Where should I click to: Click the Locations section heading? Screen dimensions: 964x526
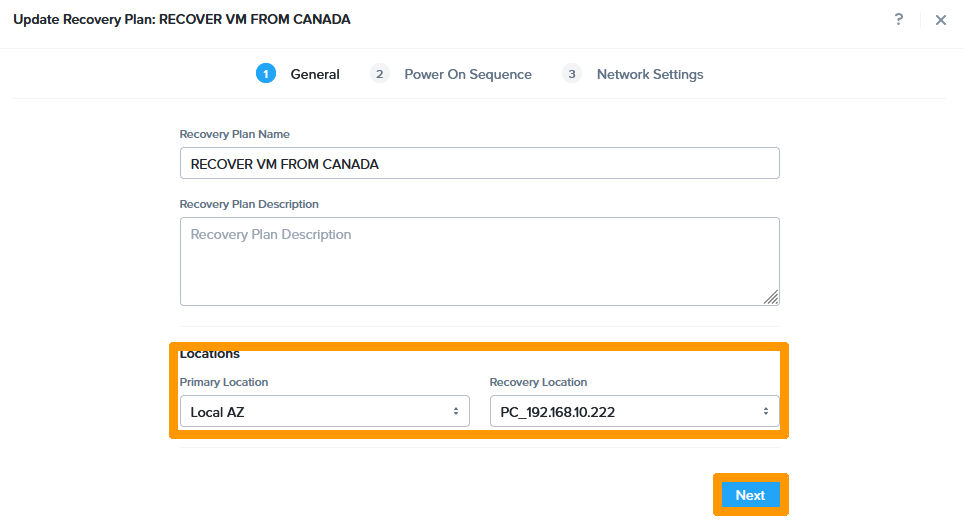pos(210,354)
